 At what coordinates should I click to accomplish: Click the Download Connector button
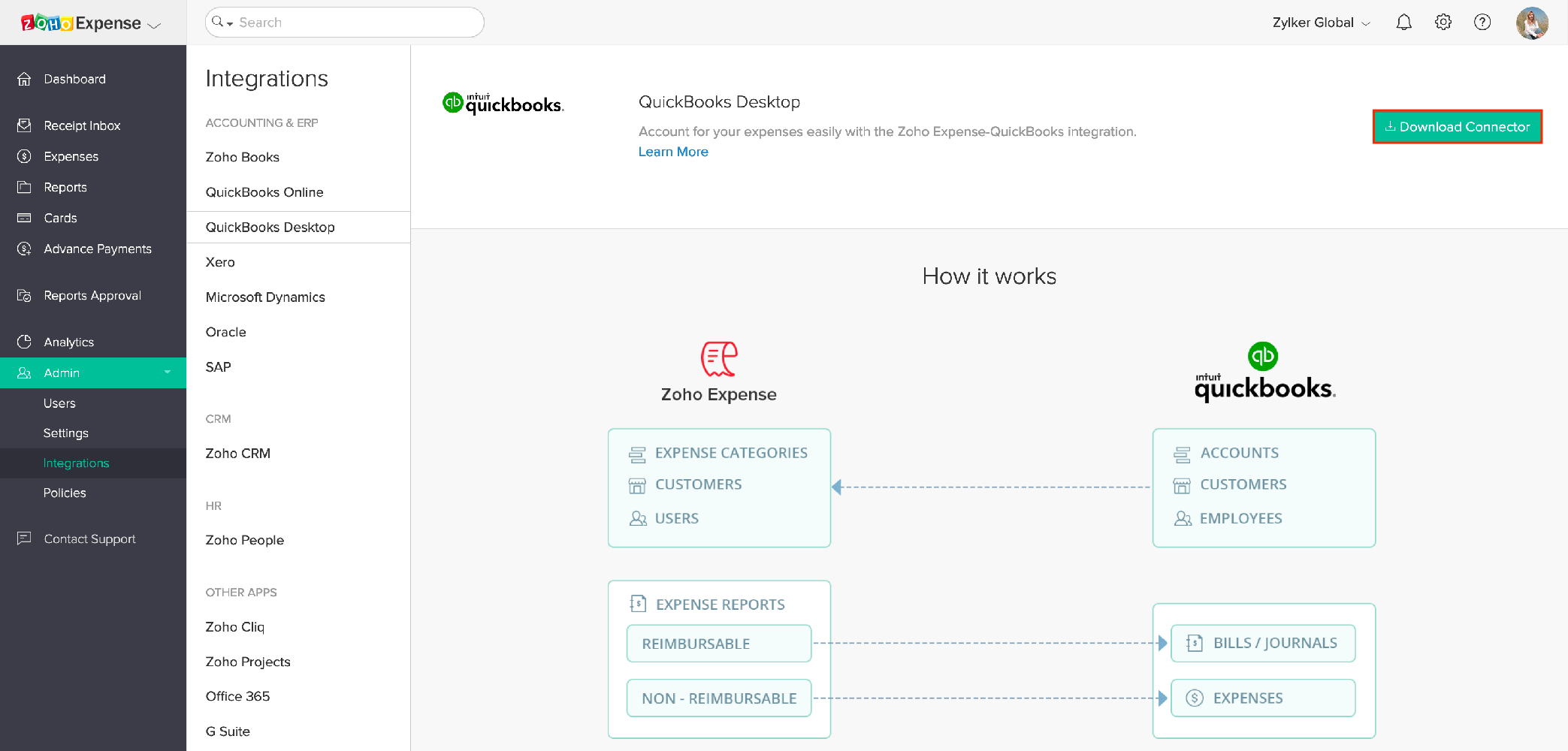pyautogui.click(x=1457, y=127)
